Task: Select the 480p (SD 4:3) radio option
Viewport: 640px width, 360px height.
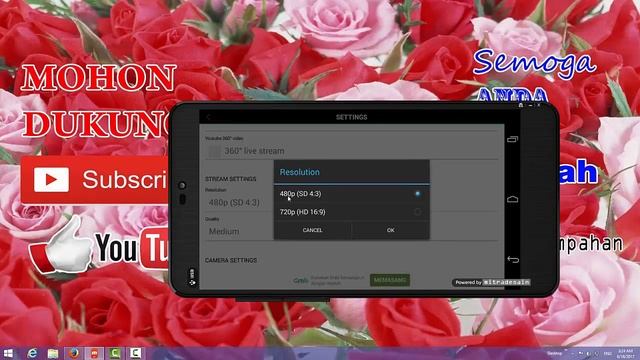Action: [x=351, y=194]
